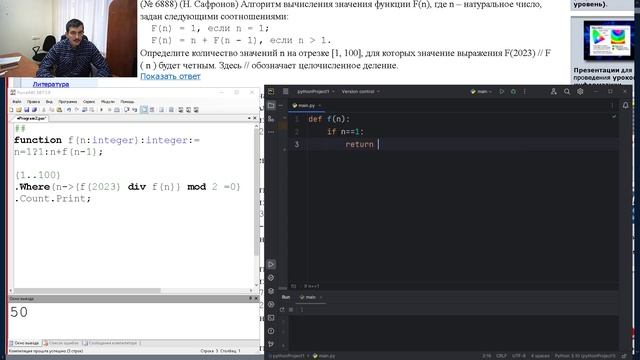This screenshot has height=360, width=640.
Task: Run main configuration with PyCharm play button
Action: click(x=502, y=91)
